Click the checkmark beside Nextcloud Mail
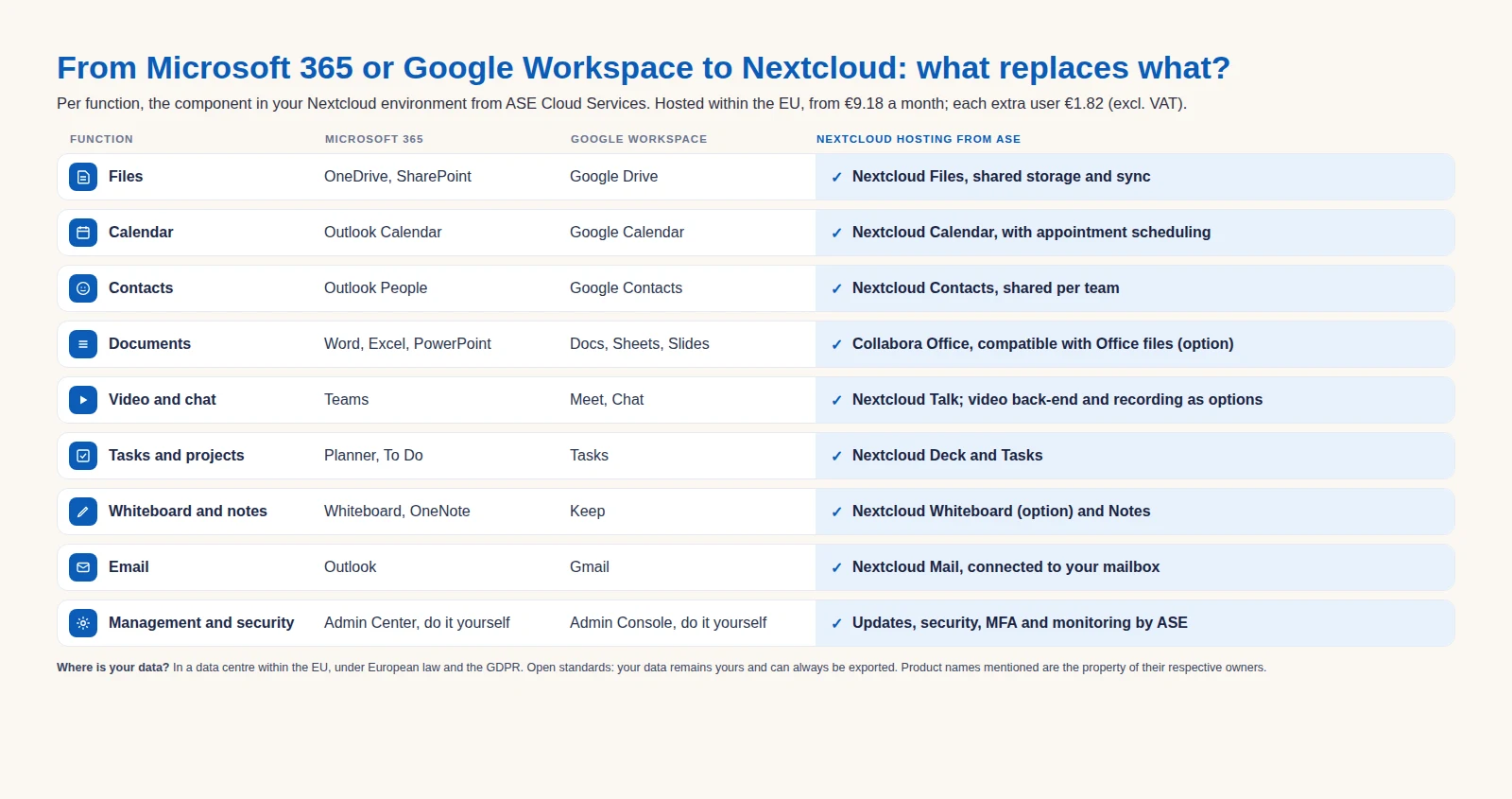The image size is (1512, 799). pos(836,567)
